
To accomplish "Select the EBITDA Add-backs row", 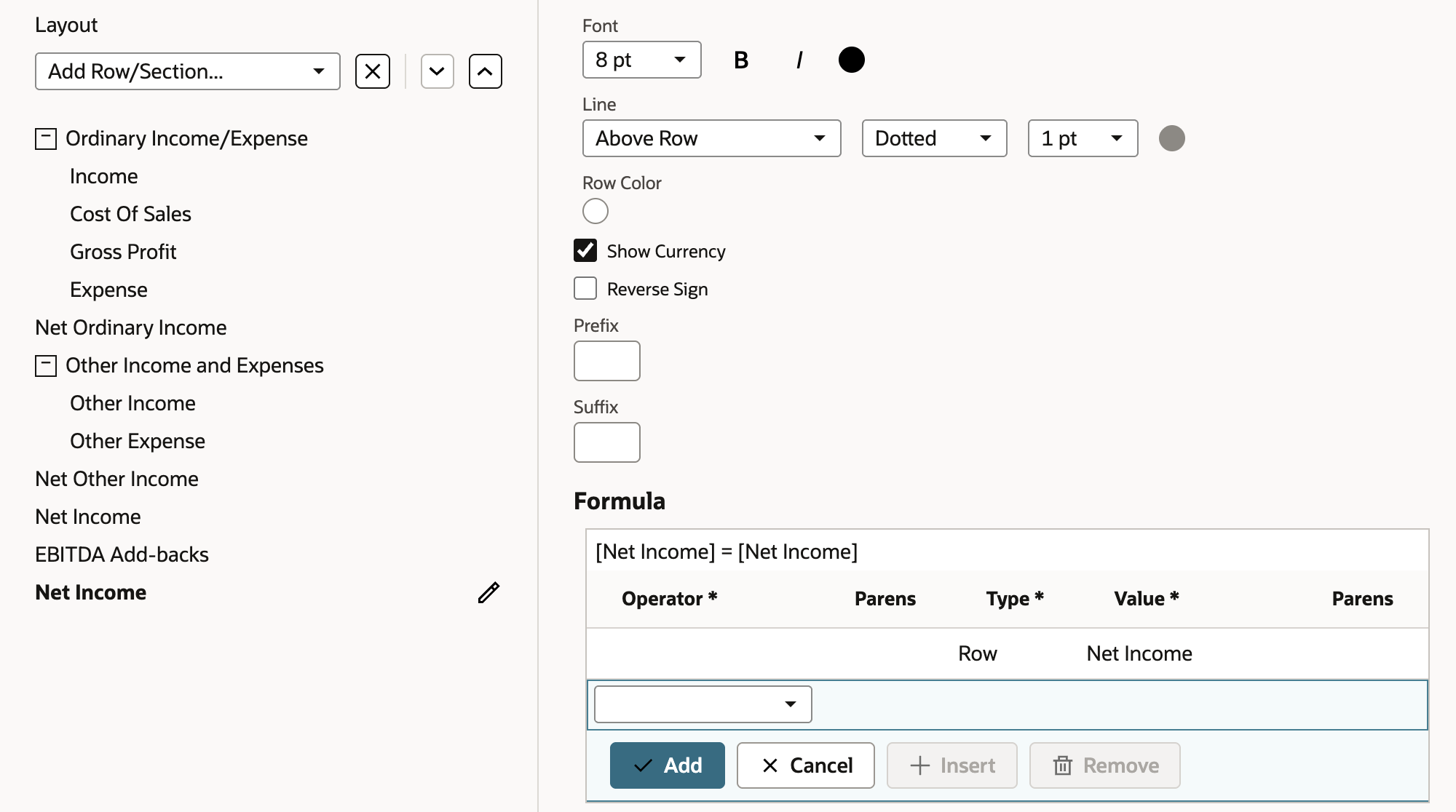I will pos(122,554).
